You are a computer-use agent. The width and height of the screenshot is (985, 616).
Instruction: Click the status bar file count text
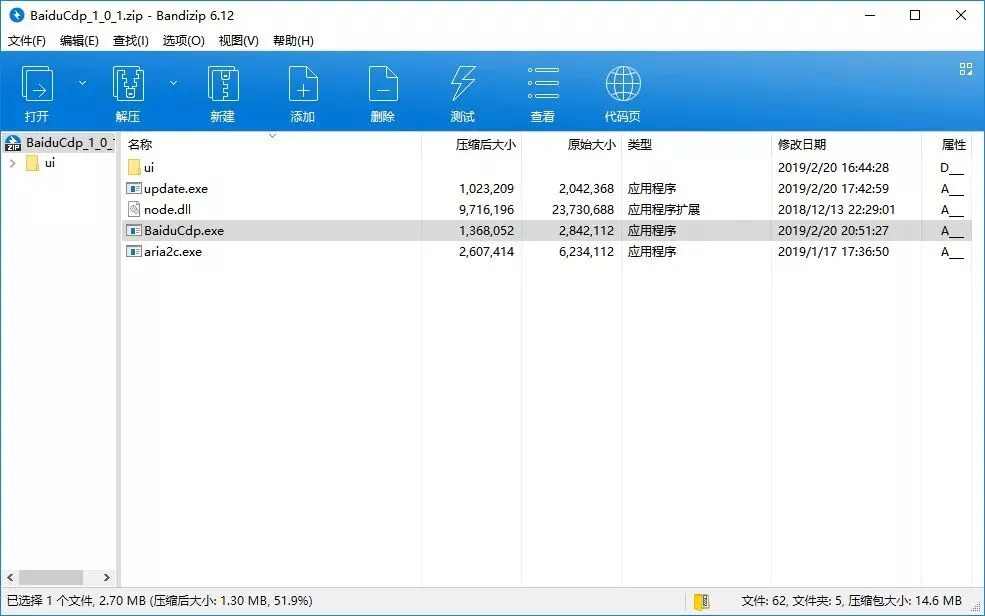point(851,600)
